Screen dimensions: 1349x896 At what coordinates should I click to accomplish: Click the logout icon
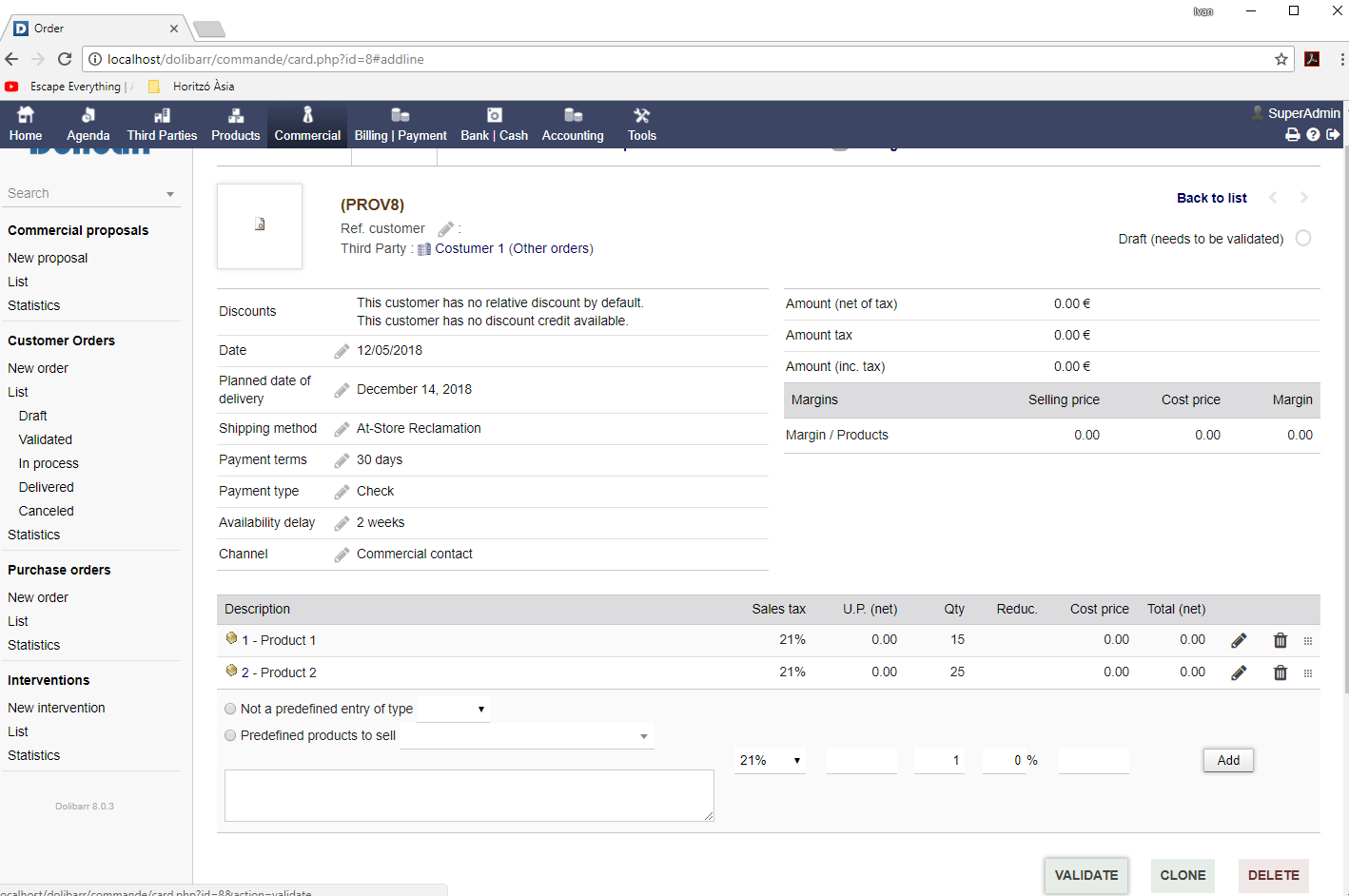click(1333, 135)
